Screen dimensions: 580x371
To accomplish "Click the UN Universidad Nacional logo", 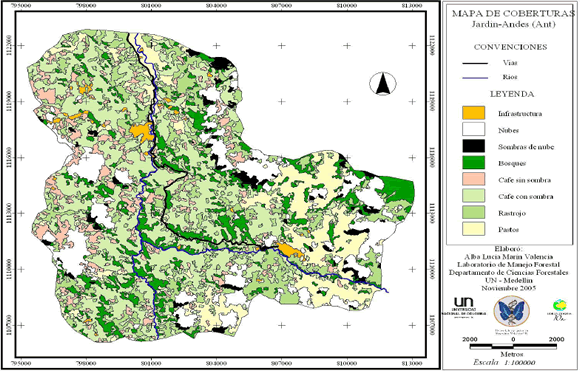I will 464,308.
